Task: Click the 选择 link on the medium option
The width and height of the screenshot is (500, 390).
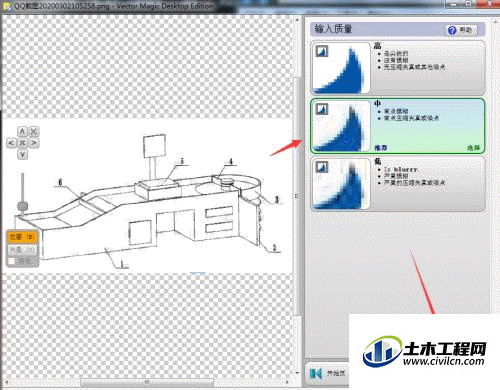Action: pos(473,148)
